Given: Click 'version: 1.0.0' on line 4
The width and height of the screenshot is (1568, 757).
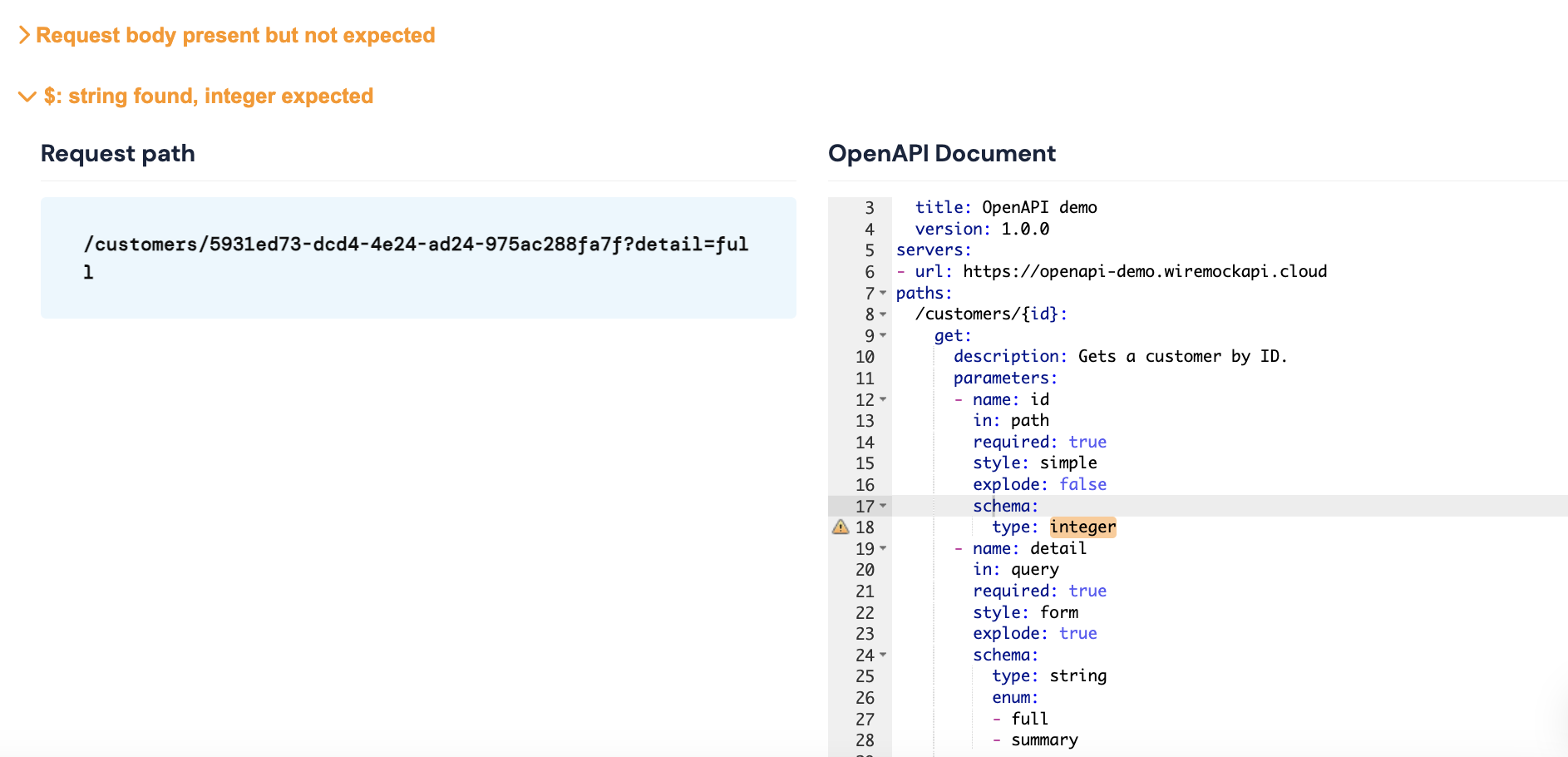Looking at the screenshot, I should (x=982, y=229).
